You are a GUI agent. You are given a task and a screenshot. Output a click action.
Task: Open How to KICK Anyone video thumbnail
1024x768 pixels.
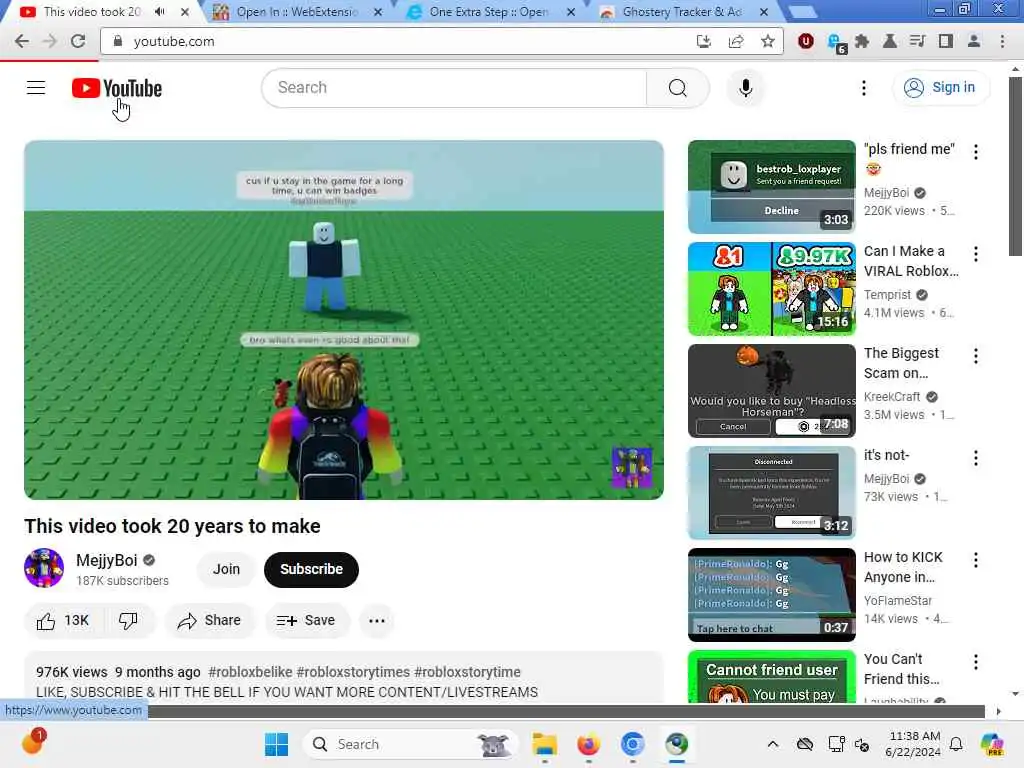(x=771, y=594)
